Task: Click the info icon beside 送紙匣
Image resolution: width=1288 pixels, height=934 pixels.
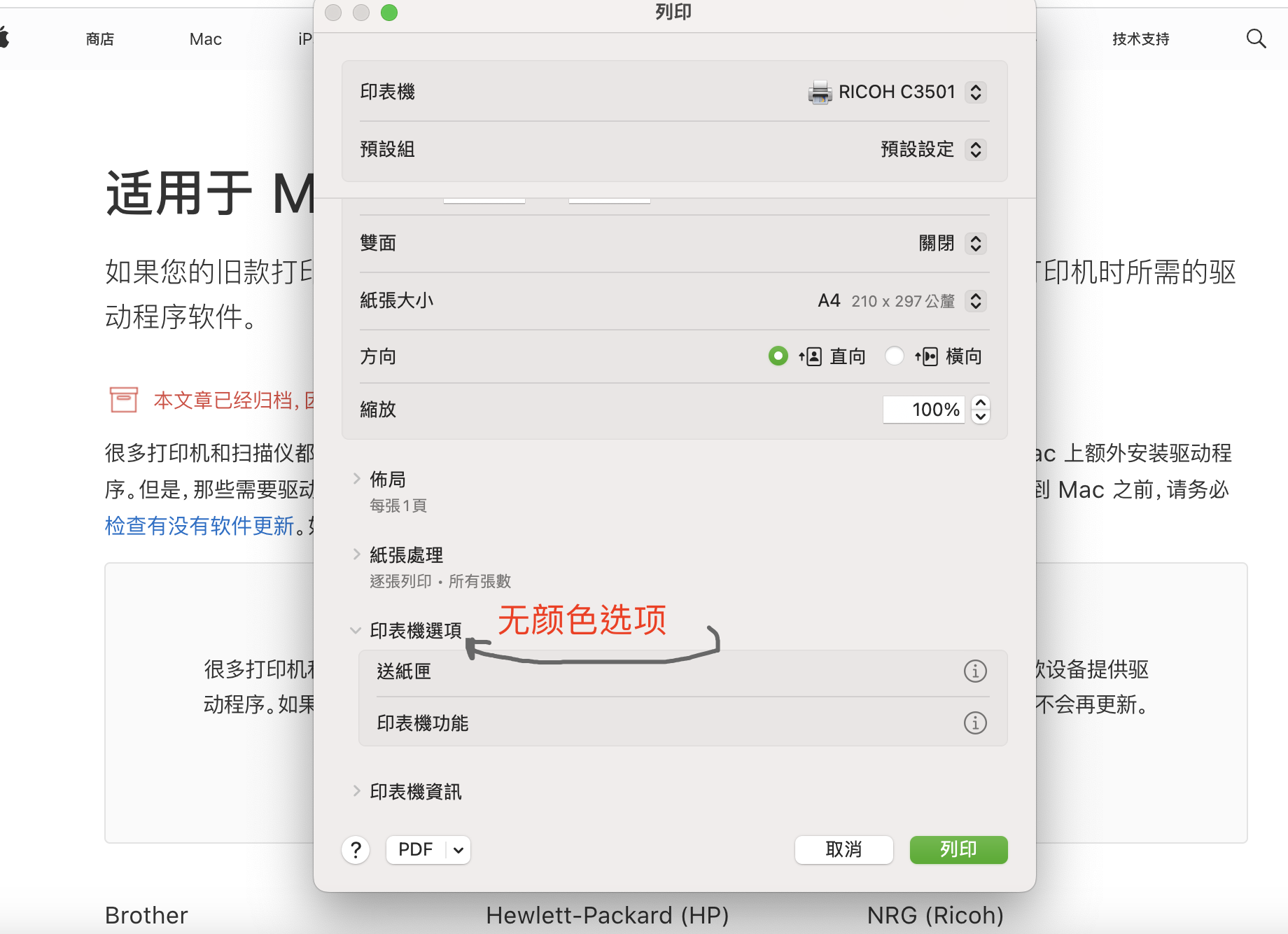Action: tap(975, 671)
